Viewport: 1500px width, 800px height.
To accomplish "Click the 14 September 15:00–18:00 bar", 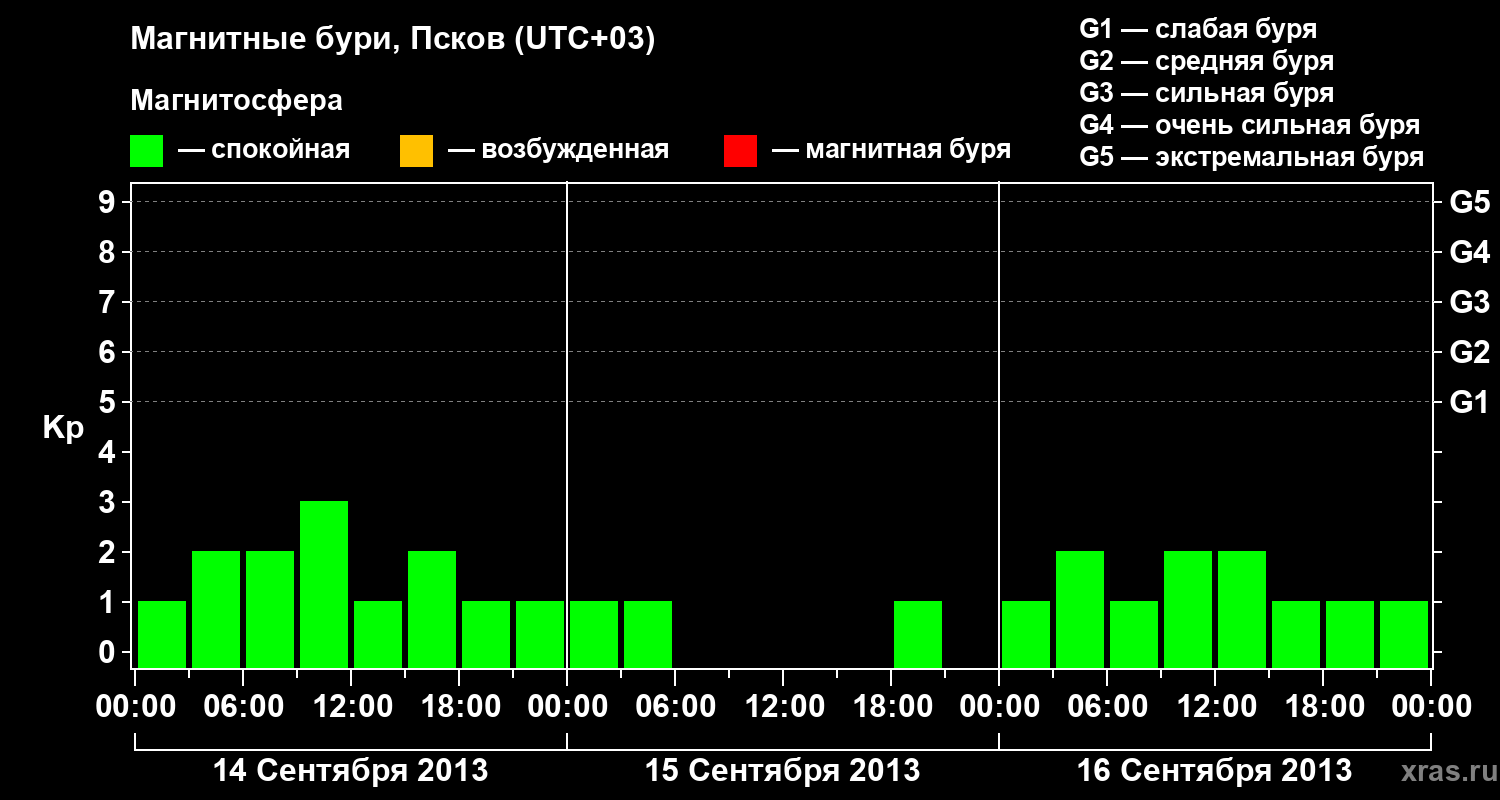I will tap(432, 609).
